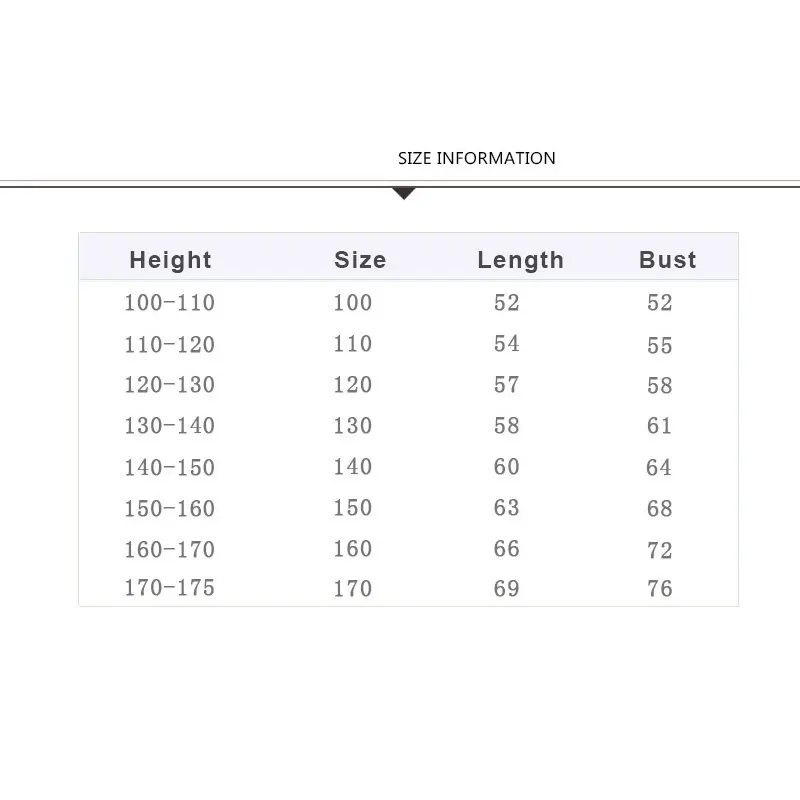
Task: Choose the 150-160 height range cell
Action: pyautogui.click(x=169, y=509)
